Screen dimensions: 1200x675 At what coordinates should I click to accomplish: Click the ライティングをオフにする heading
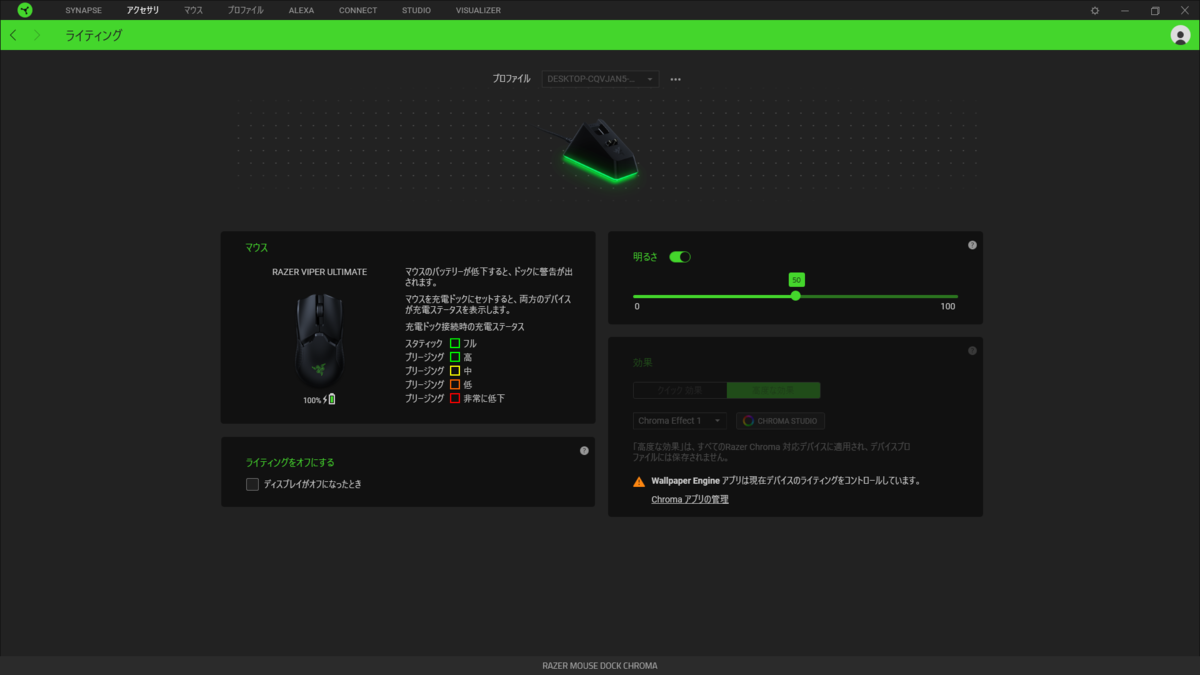click(x=290, y=463)
